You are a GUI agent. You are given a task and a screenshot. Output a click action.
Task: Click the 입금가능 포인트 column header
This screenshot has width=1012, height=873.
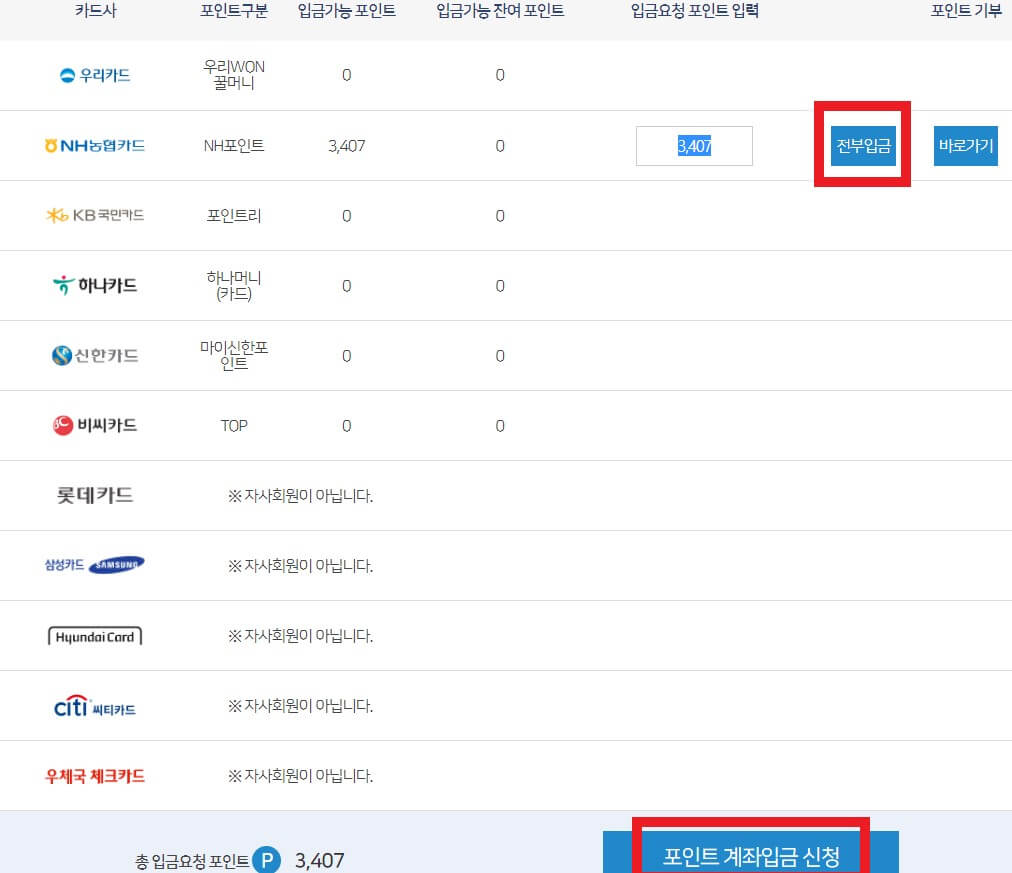pyautogui.click(x=345, y=10)
